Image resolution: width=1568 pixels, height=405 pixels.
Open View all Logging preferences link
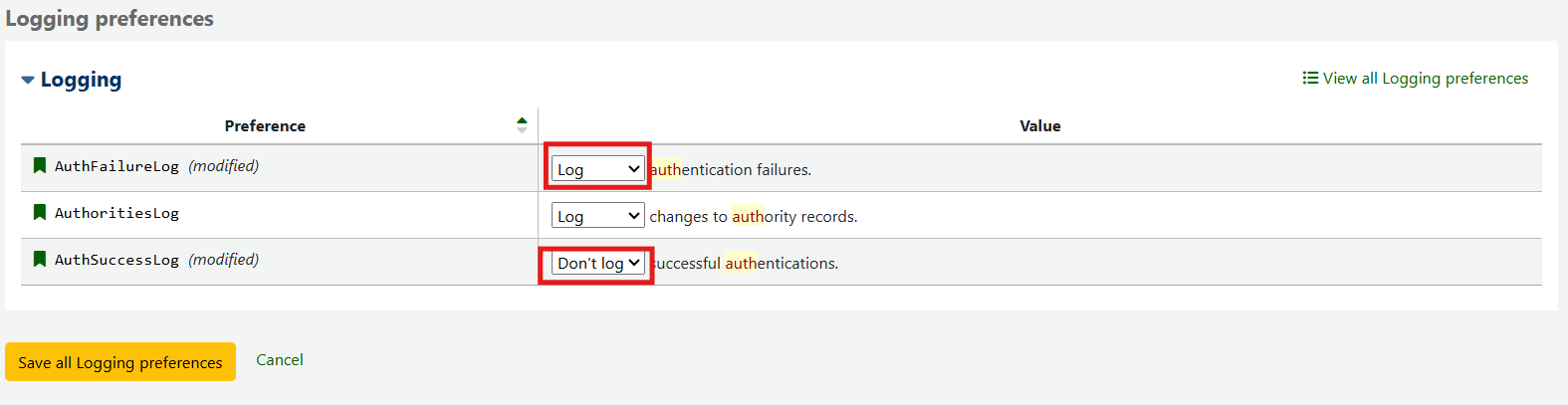(x=1426, y=78)
